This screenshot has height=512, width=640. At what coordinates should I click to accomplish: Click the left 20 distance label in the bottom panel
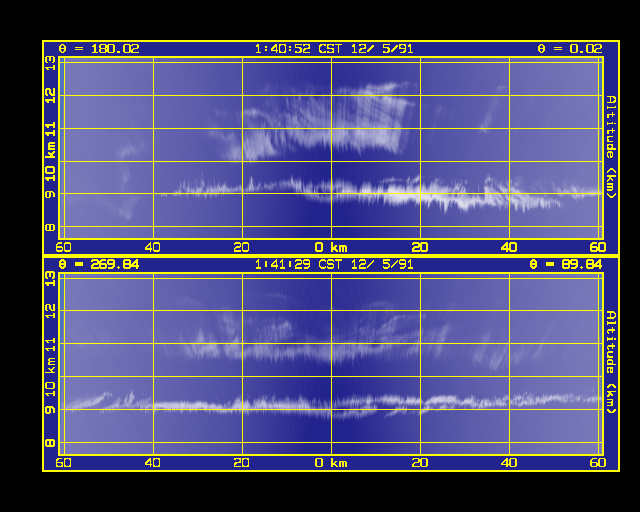pyautogui.click(x=242, y=463)
